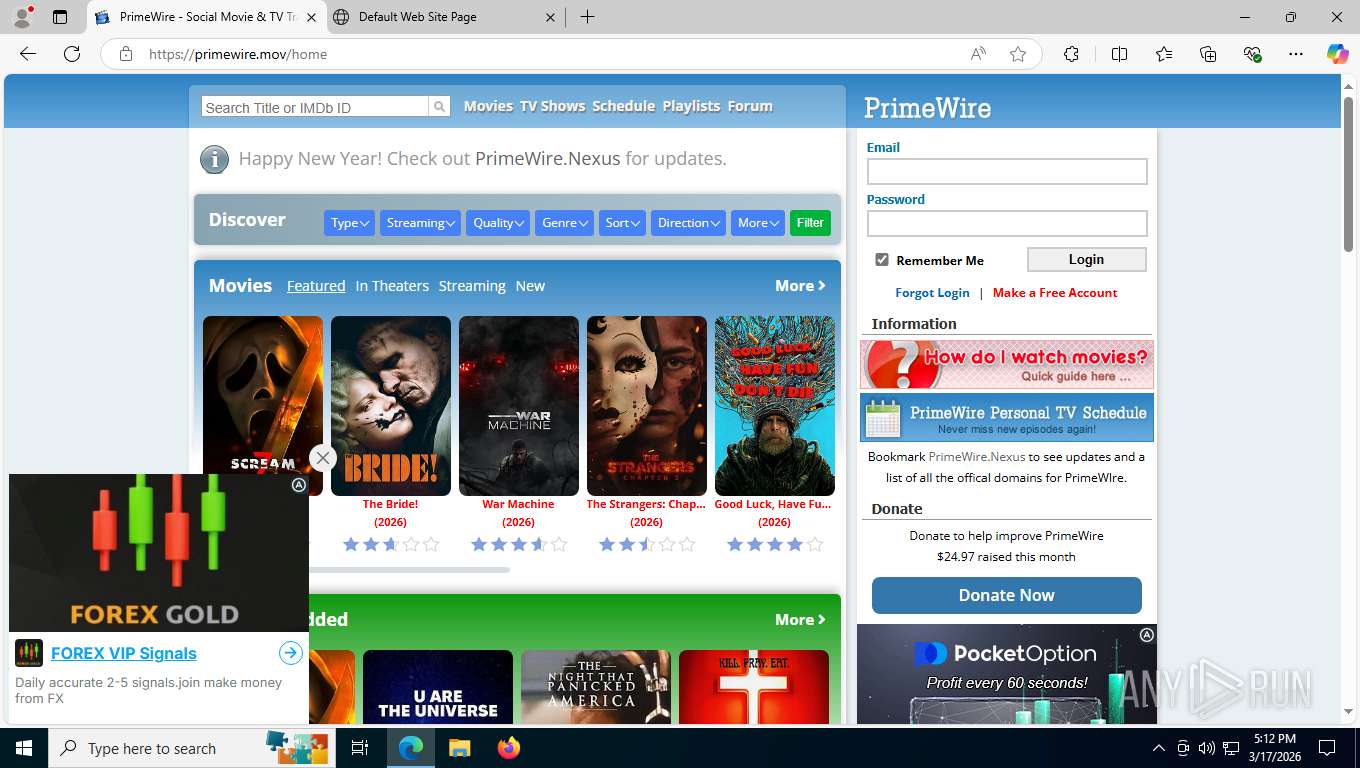Screen dimensions: 1360x768
Task: Click the search magnifier icon button
Action: pos(440,107)
